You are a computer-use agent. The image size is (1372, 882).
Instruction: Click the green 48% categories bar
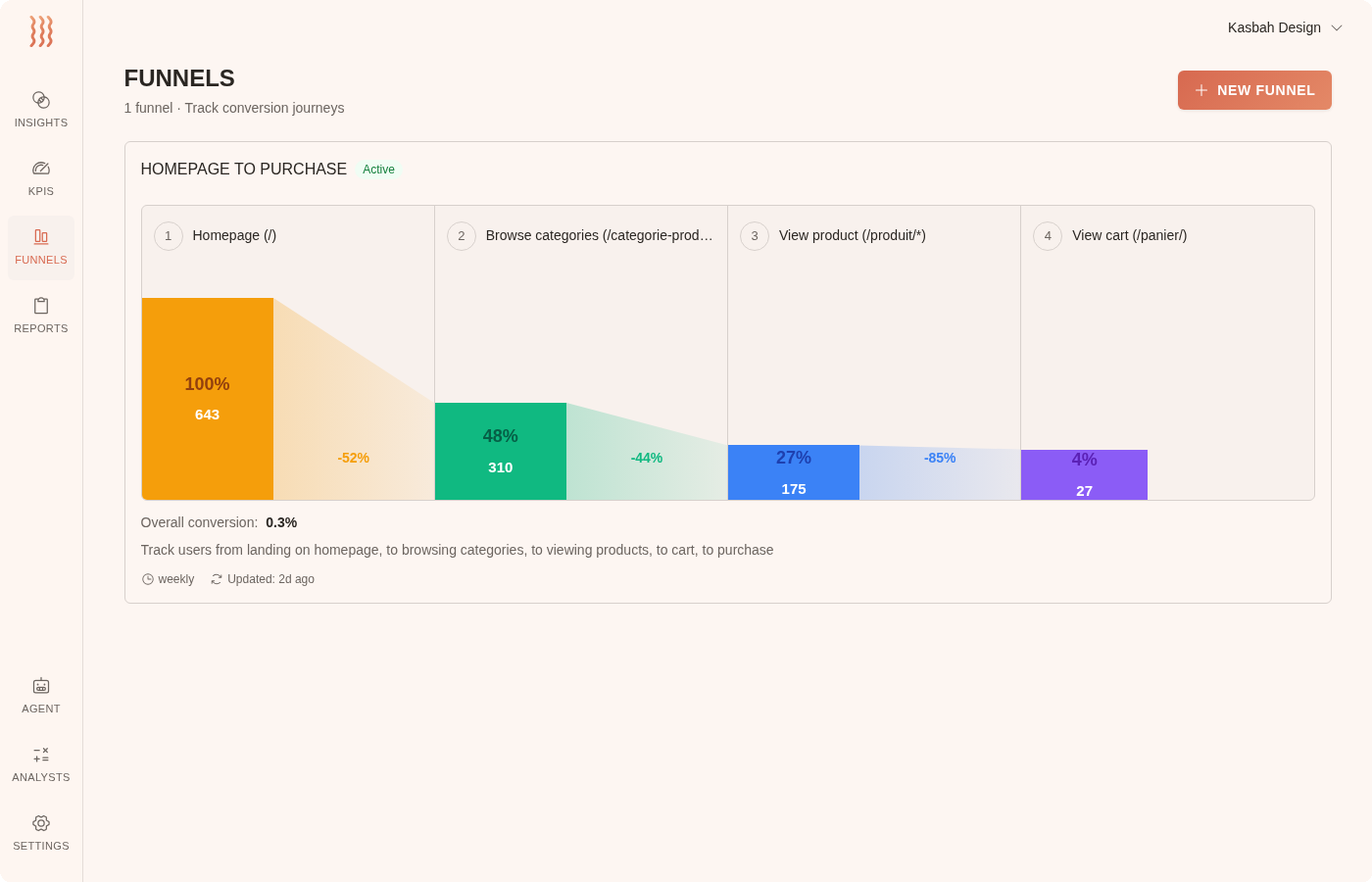[501, 451]
